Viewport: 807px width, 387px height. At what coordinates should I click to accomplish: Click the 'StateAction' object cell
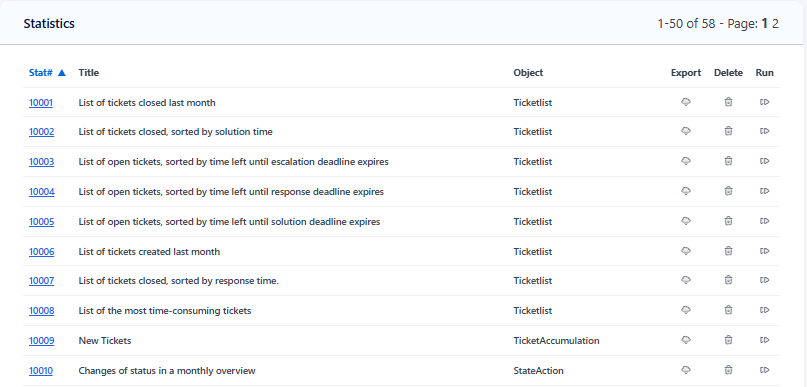pyautogui.click(x=538, y=370)
